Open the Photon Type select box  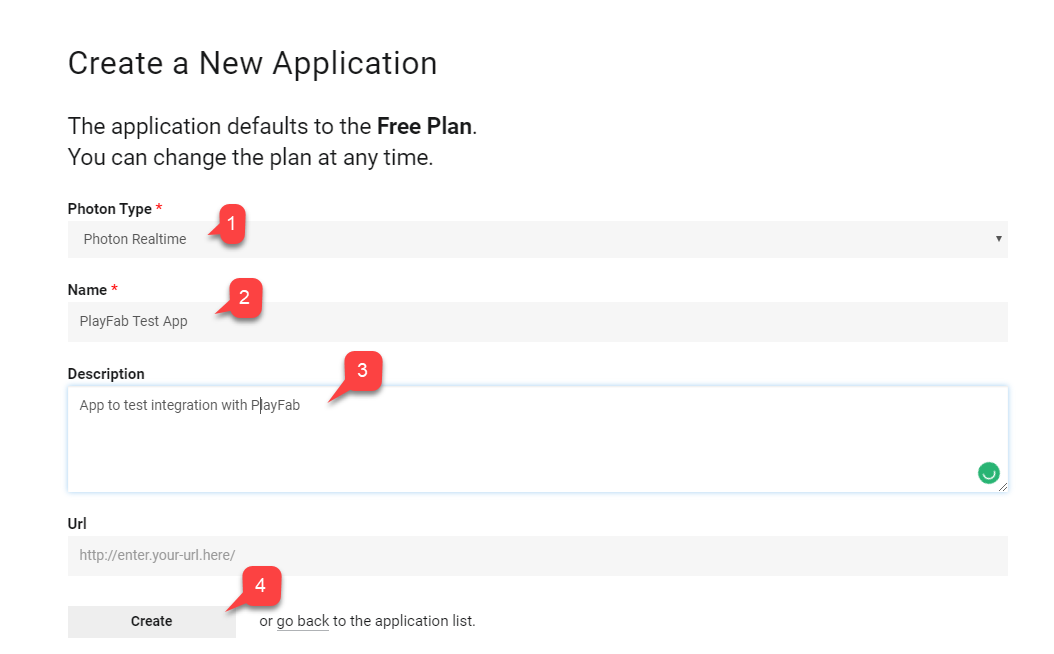[537, 239]
